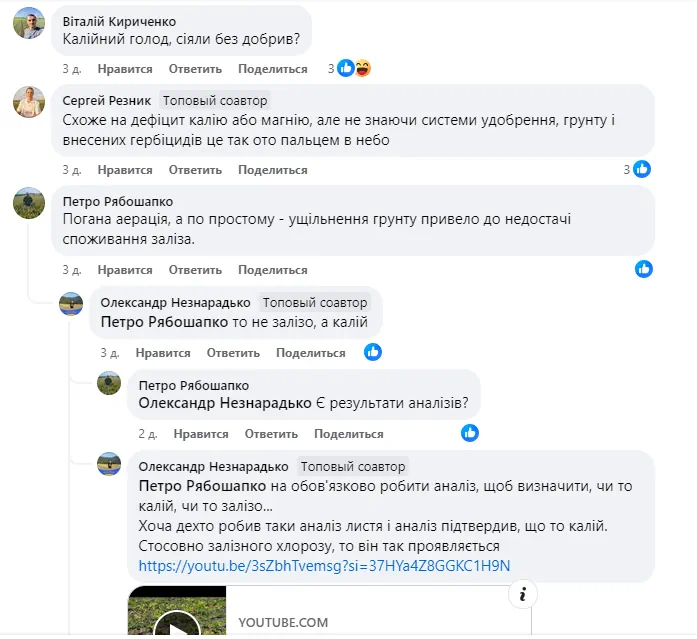Viewport: 697px width, 639px height.
Task: Open Віталій Кириченко's profile name link
Action: coord(118,21)
